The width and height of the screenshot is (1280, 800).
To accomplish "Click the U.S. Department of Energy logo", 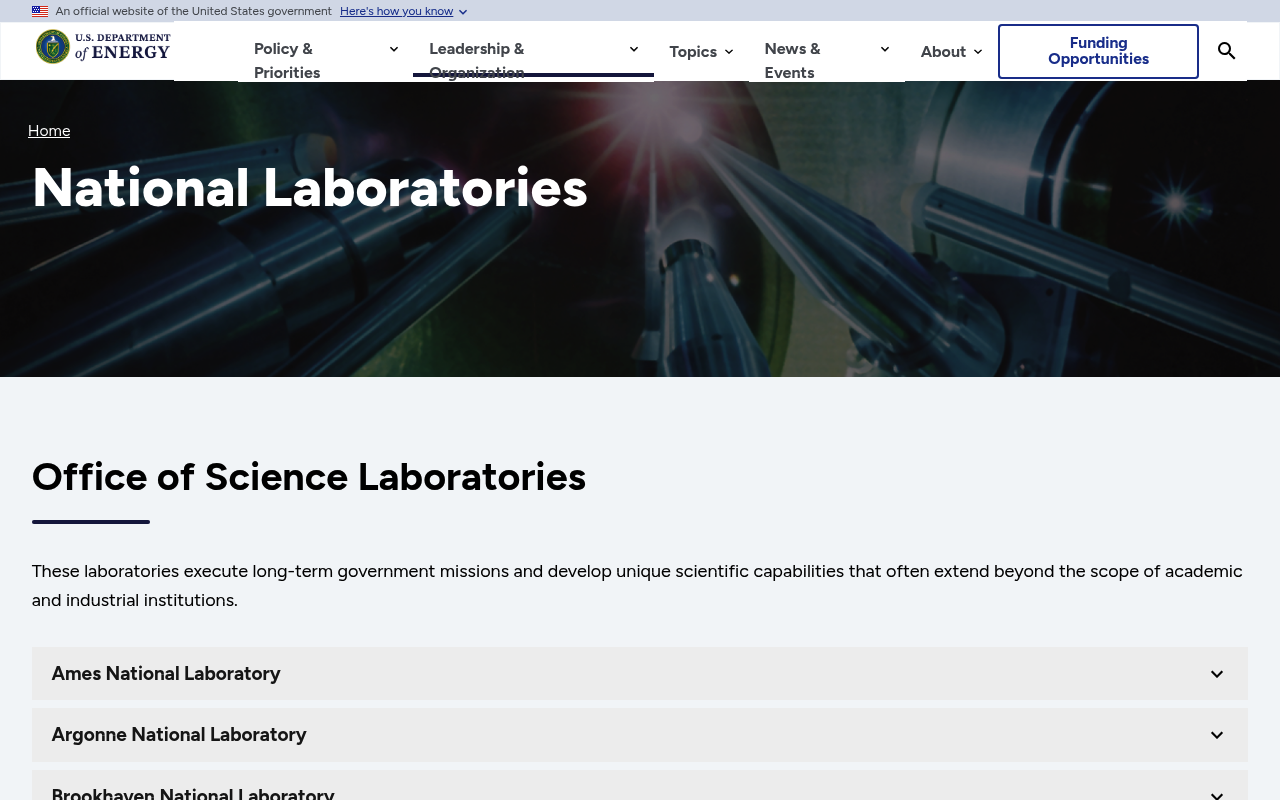I will click(x=103, y=47).
